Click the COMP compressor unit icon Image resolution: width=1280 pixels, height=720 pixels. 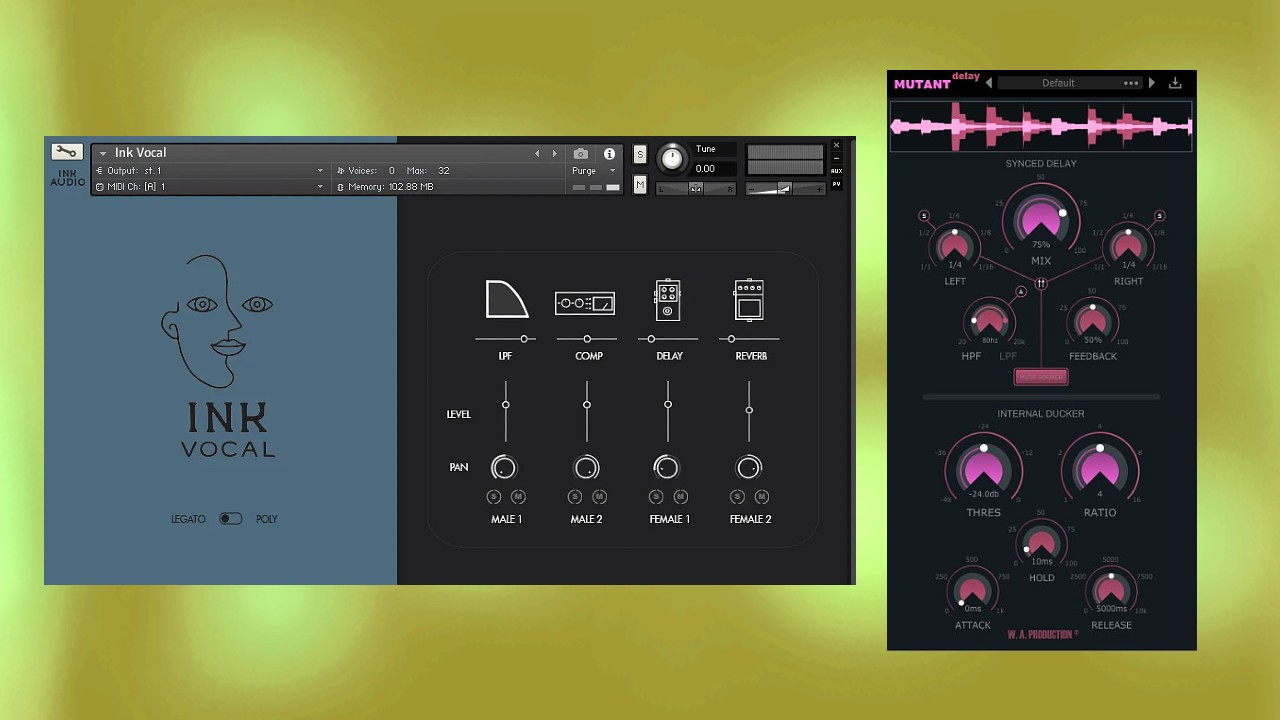585,303
